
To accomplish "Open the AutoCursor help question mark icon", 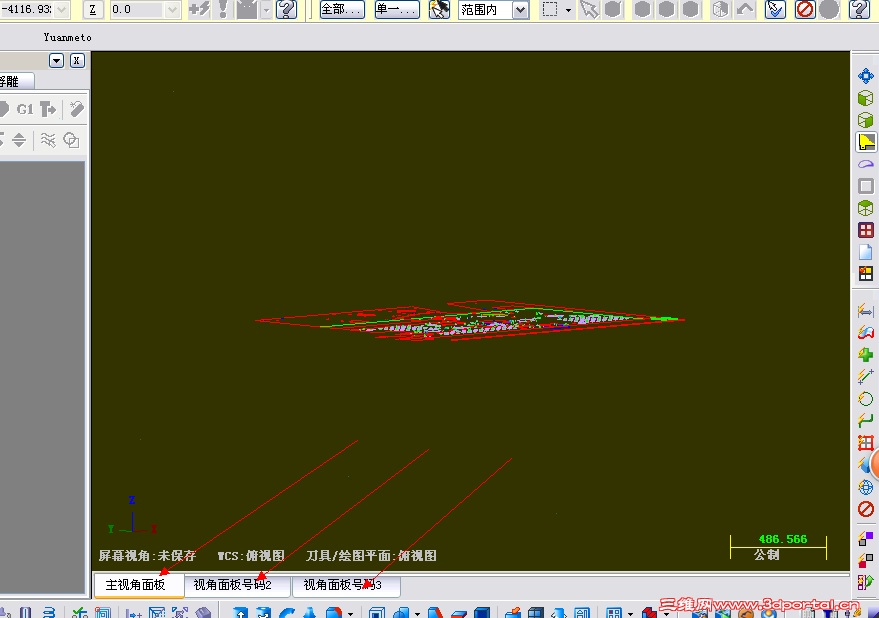I will pos(286,10).
